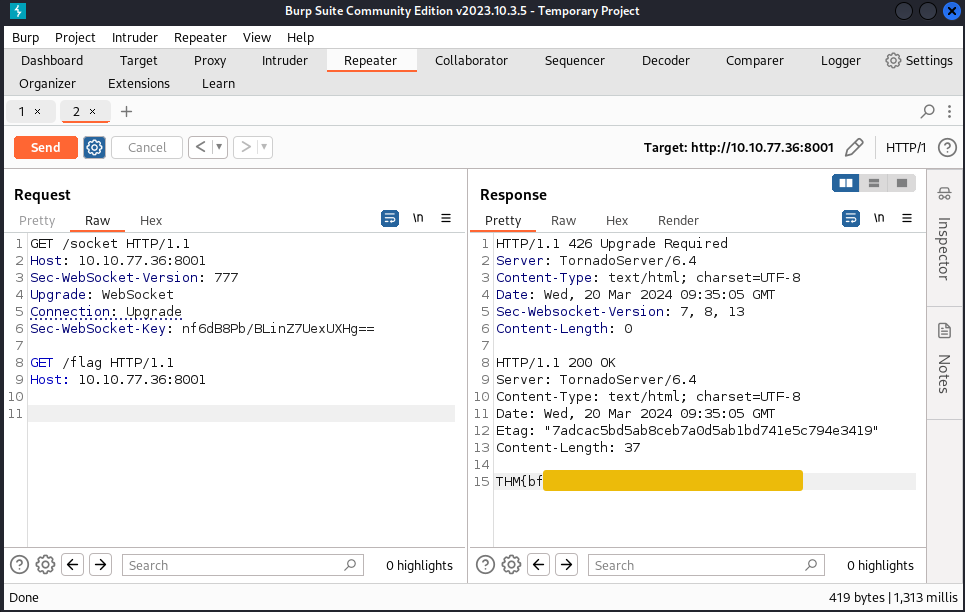Viewport: 965px width, 612px height.
Task: Select request Pretty view tab
Action: [37, 220]
